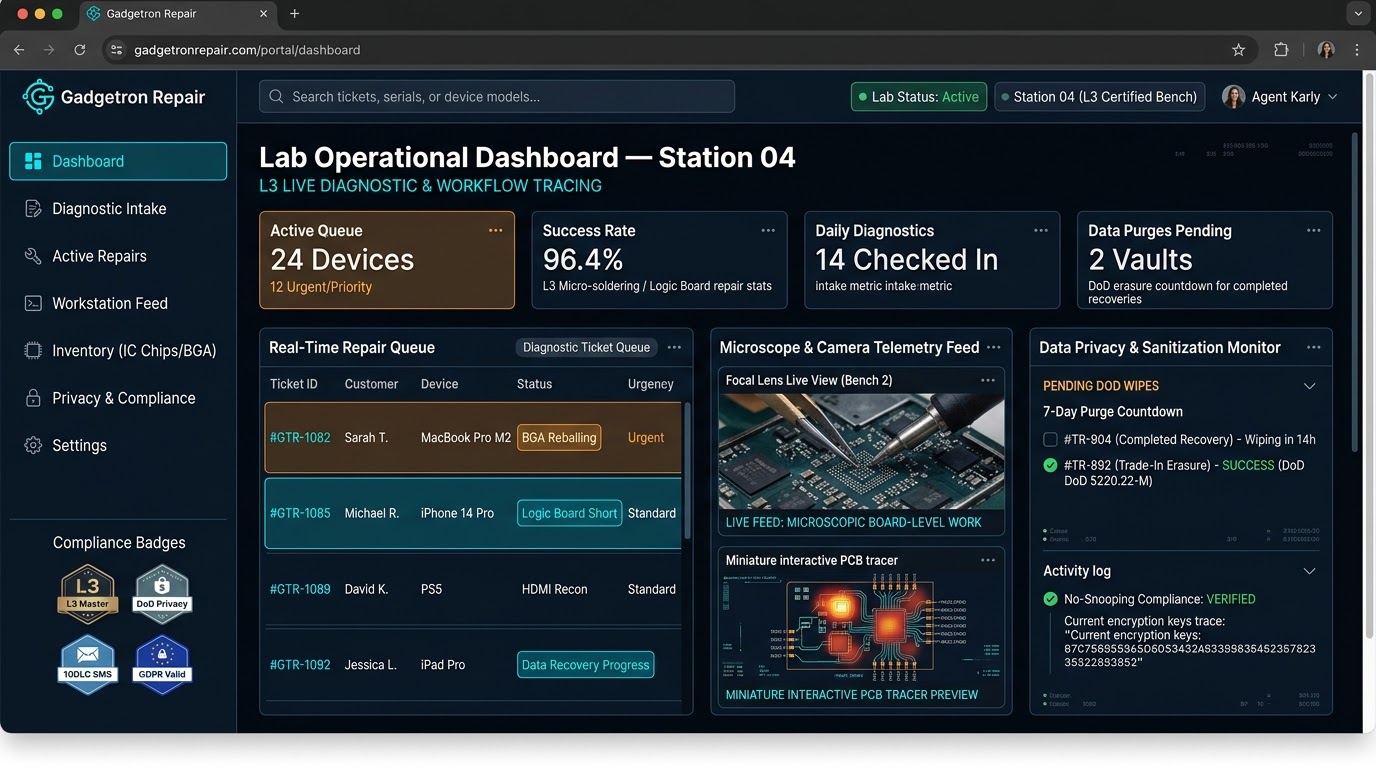This screenshot has height=768, width=1376.
Task: Click the Station 04 (L3 Certified Bench) chip
Action: click(1099, 97)
